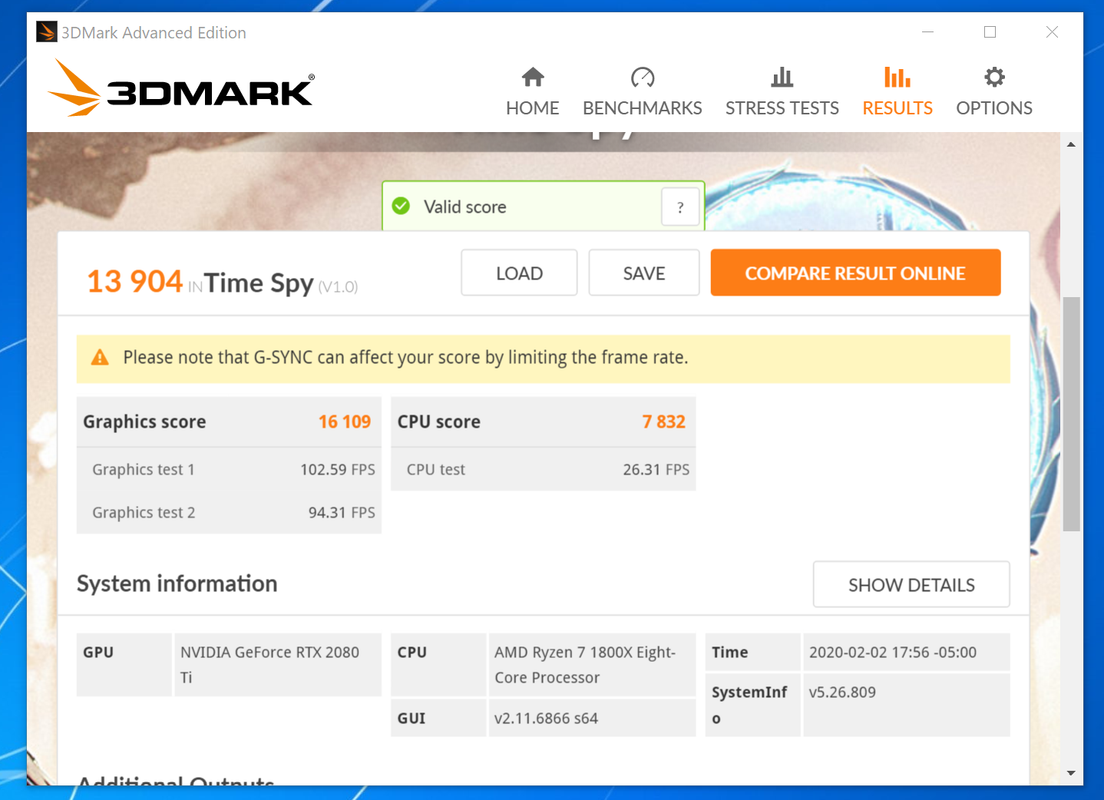Viewport: 1104px width, 800px height.
Task: Click the 13 904 overall score
Action: [134, 282]
